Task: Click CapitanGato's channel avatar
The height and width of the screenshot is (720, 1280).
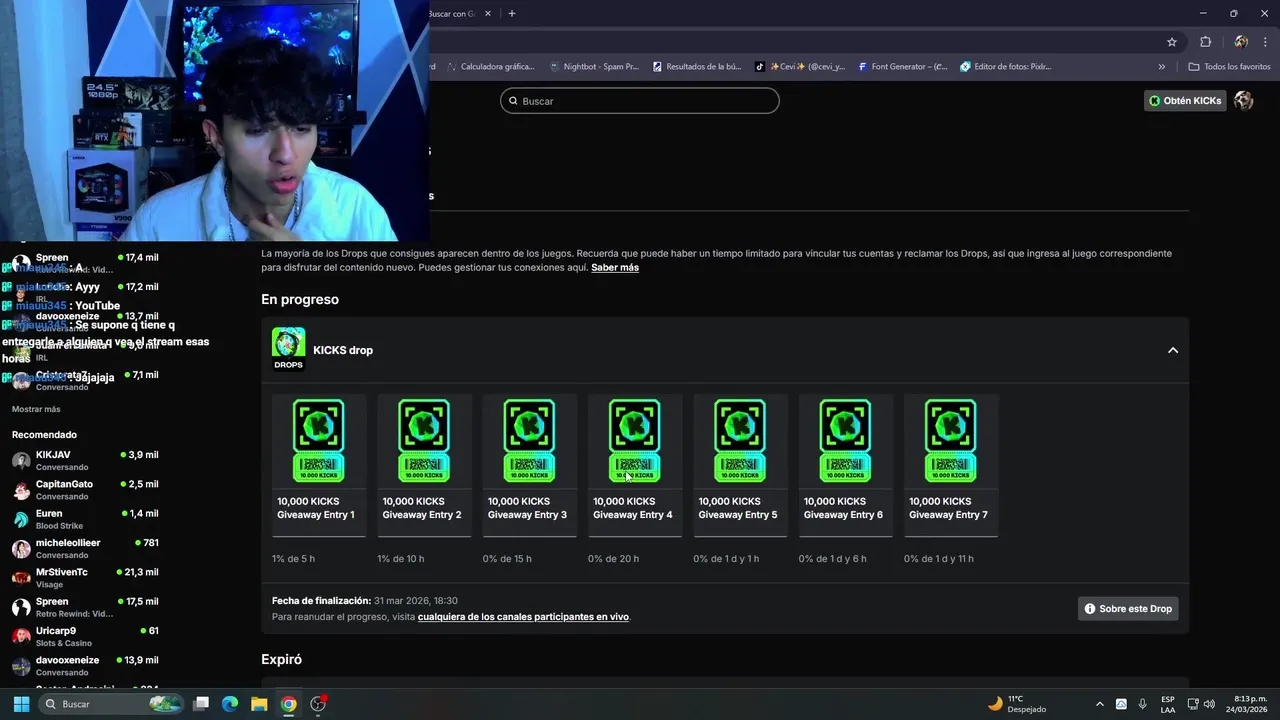Action: (x=21, y=490)
